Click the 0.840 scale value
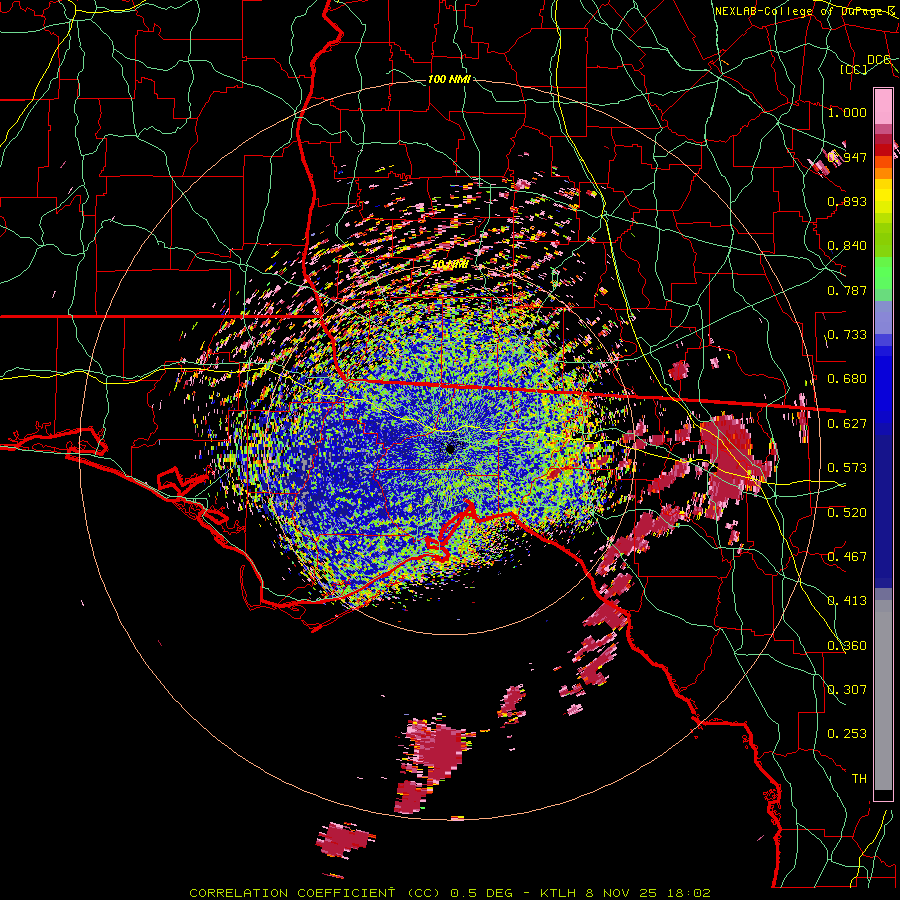 tap(847, 246)
